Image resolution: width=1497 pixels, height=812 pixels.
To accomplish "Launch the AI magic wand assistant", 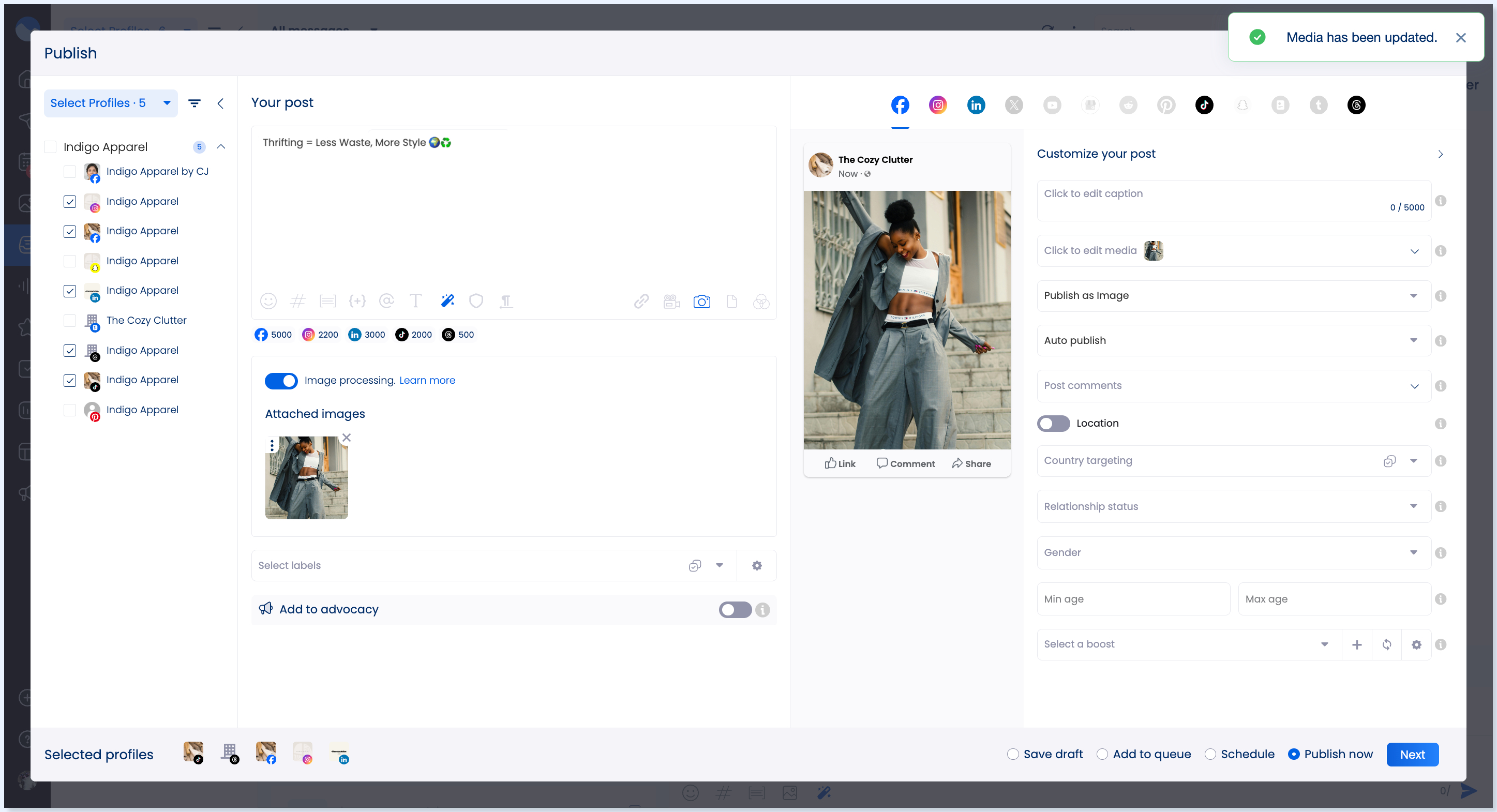I will pyautogui.click(x=447, y=301).
